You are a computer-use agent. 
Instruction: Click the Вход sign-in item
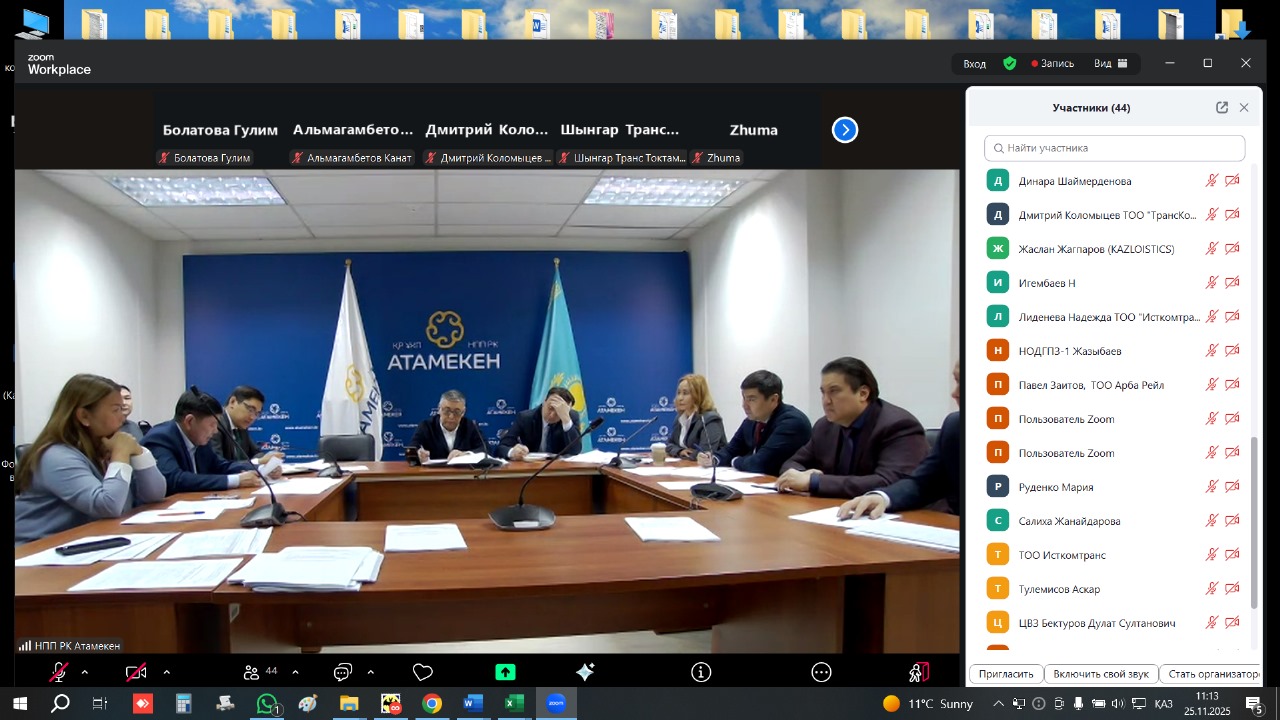pyautogui.click(x=974, y=63)
